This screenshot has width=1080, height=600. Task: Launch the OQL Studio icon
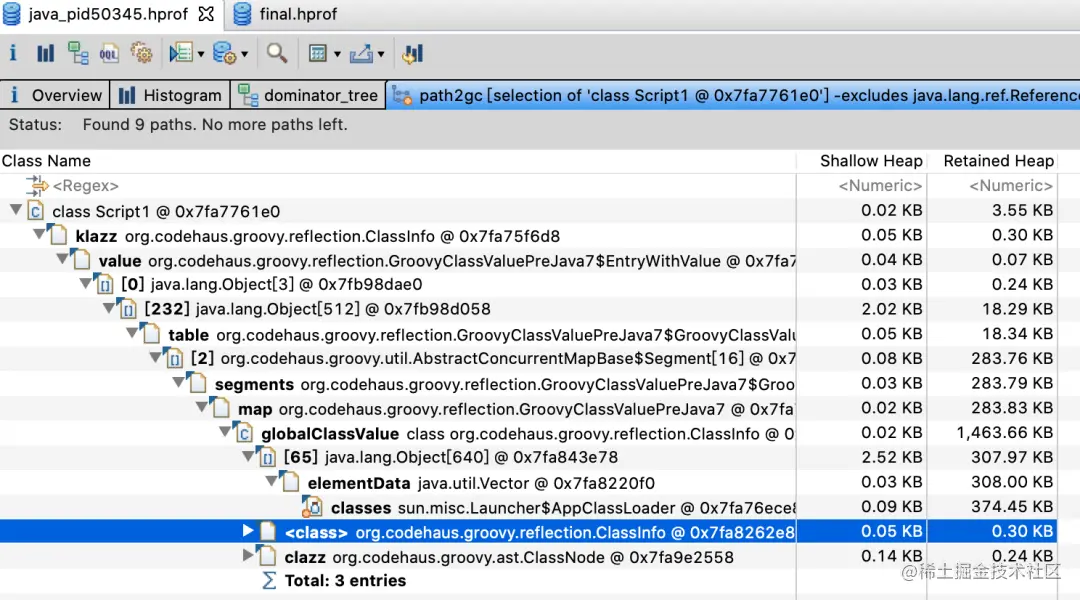click(108, 53)
